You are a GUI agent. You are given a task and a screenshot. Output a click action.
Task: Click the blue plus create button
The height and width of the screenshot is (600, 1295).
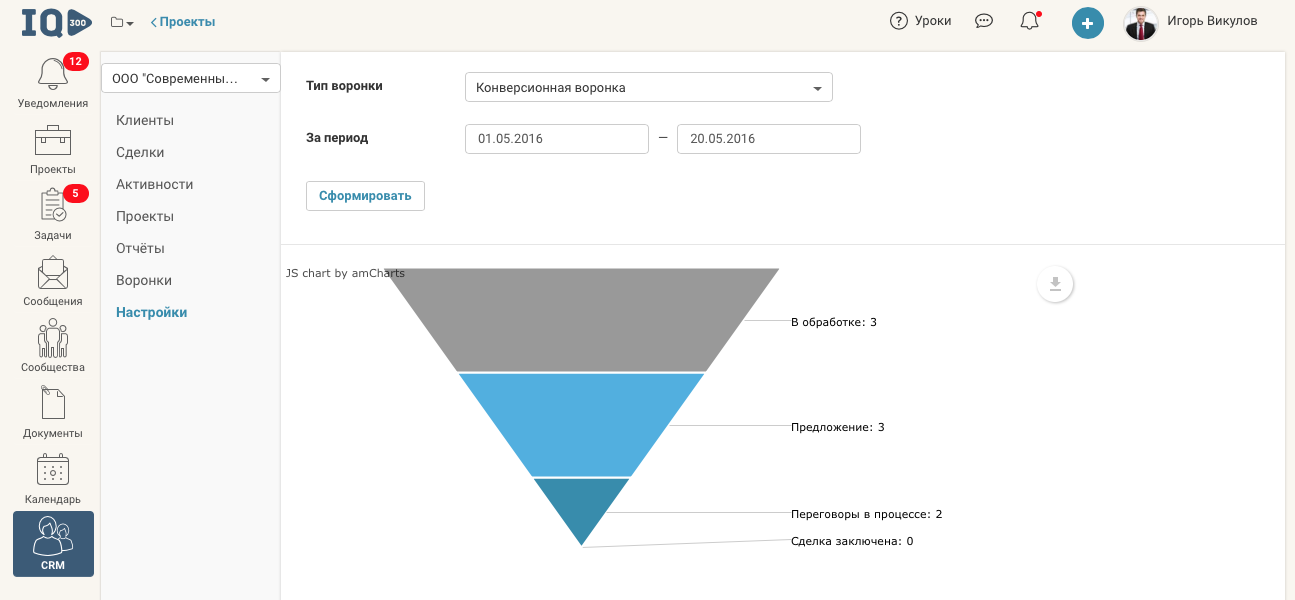click(x=1087, y=22)
